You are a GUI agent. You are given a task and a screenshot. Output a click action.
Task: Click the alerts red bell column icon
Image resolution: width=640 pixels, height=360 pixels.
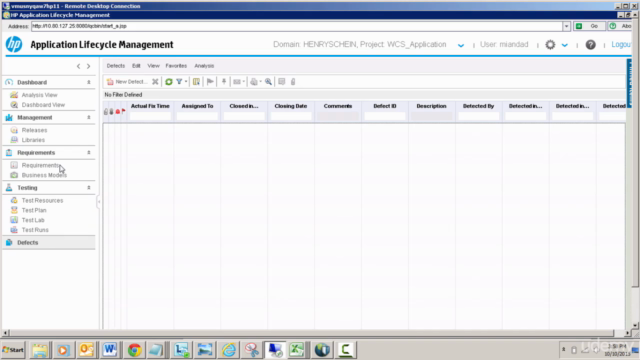point(118,111)
